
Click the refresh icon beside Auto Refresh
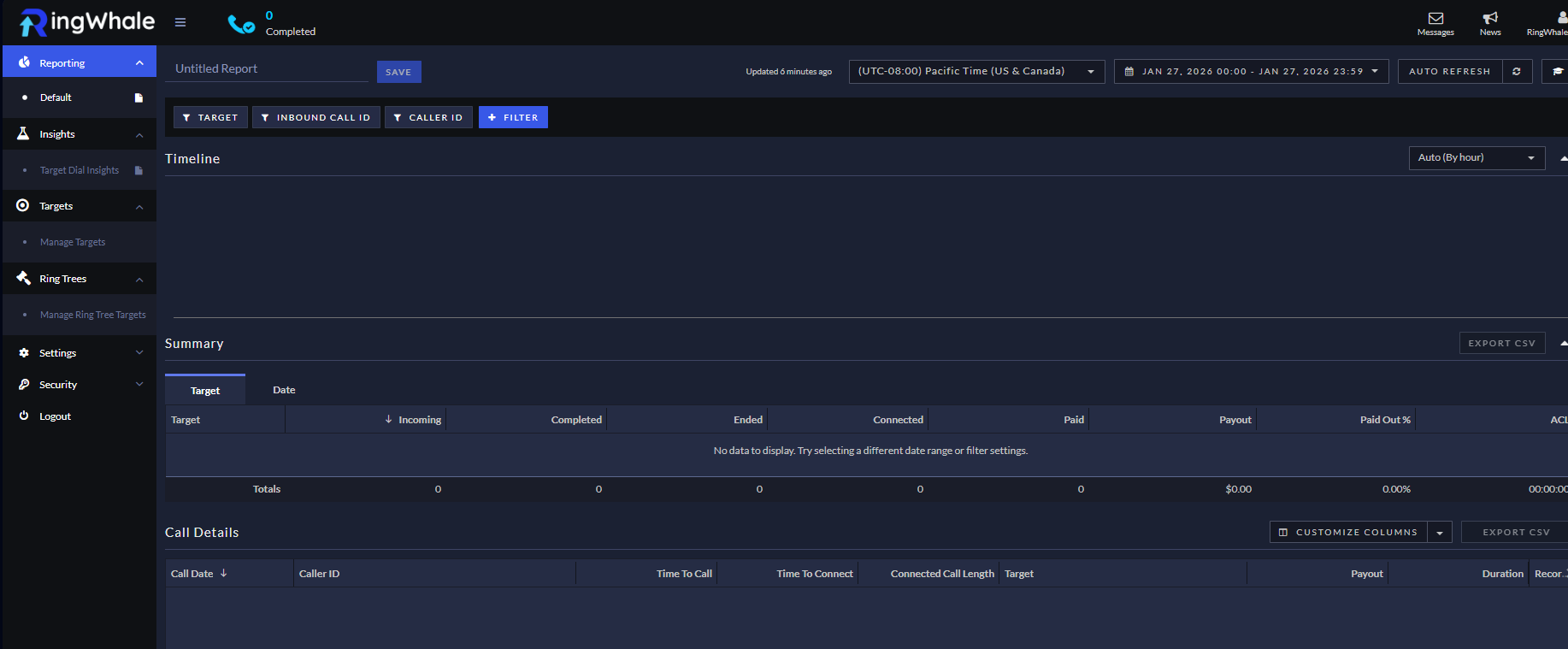(1517, 72)
